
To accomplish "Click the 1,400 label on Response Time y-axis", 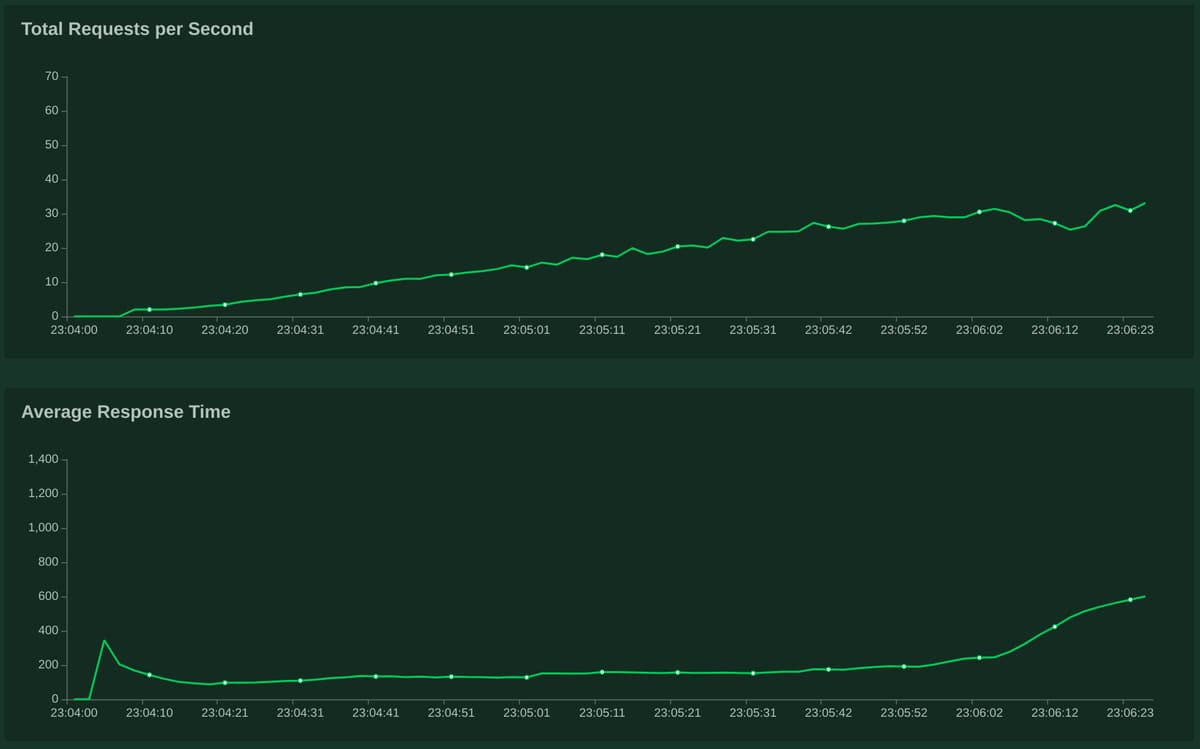I will (44, 460).
